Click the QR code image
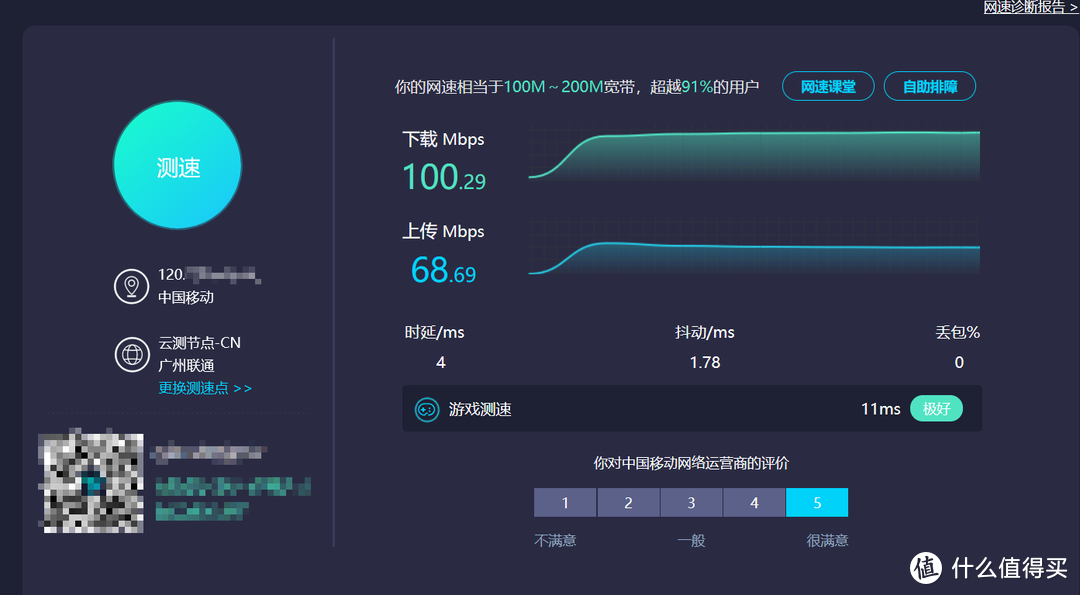Viewport: 1080px width, 595px height. (x=91, y=483)
